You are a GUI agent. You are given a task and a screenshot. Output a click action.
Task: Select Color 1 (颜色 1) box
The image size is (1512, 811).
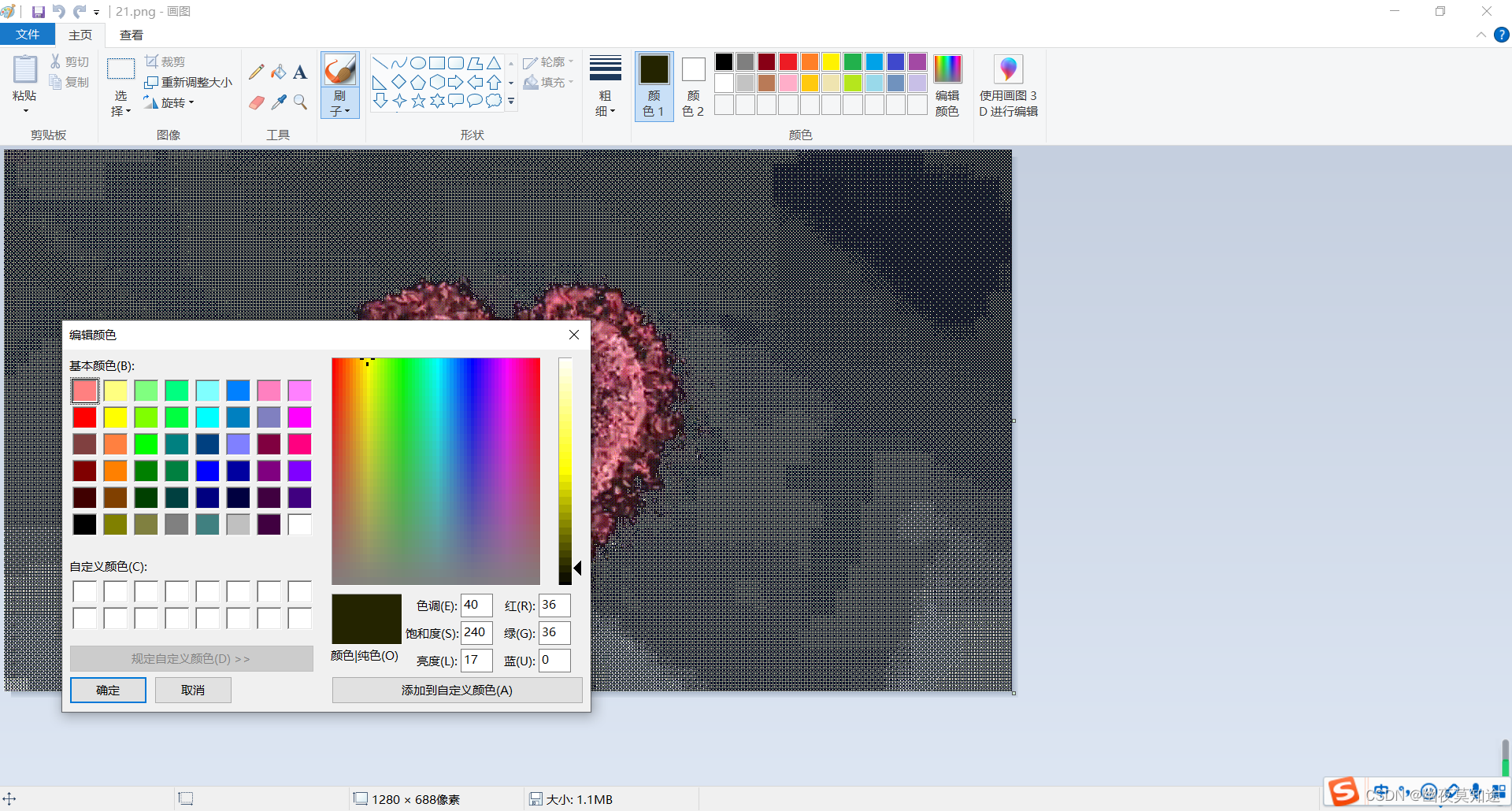pos(654,86)
